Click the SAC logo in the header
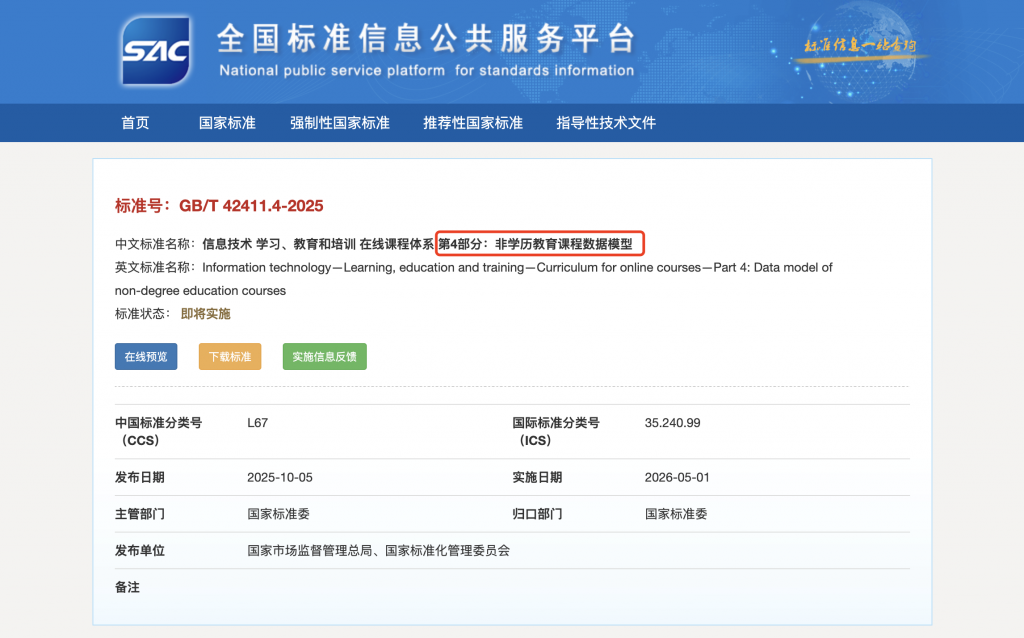This screenshot has width=1024, height=638. point(155,51)
